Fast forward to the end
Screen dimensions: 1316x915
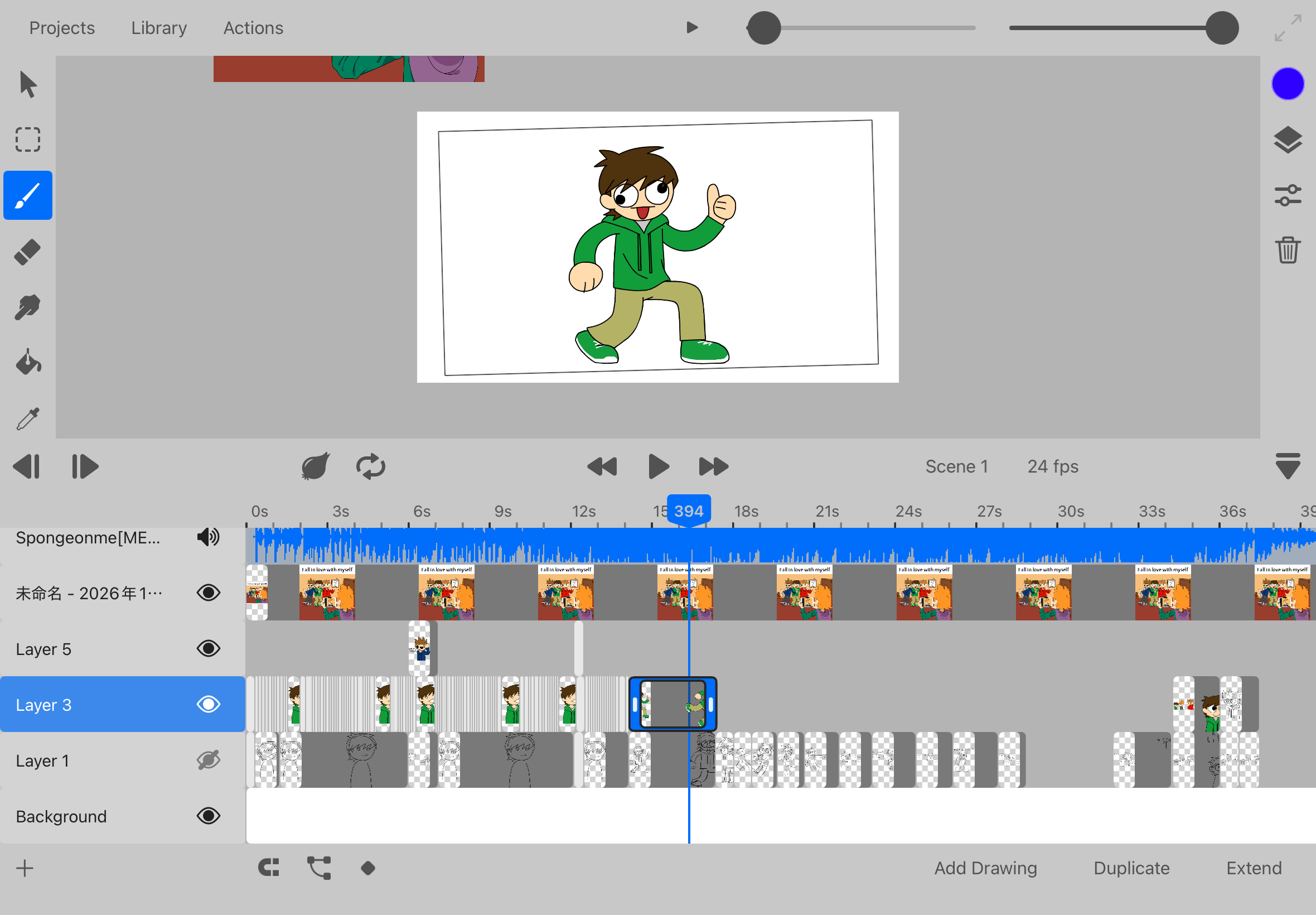pos(714,466)
